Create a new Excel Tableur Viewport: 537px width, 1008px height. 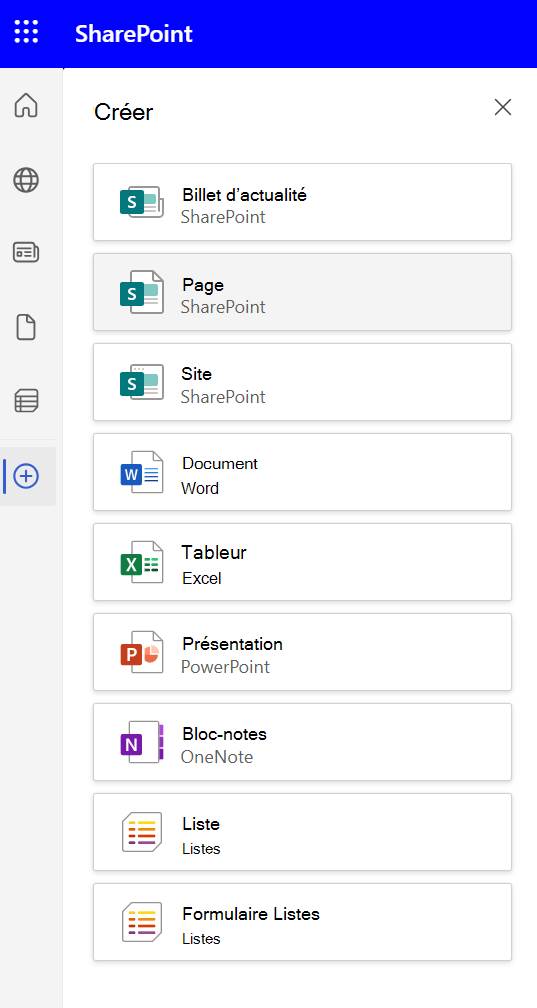tap(302, 562)
